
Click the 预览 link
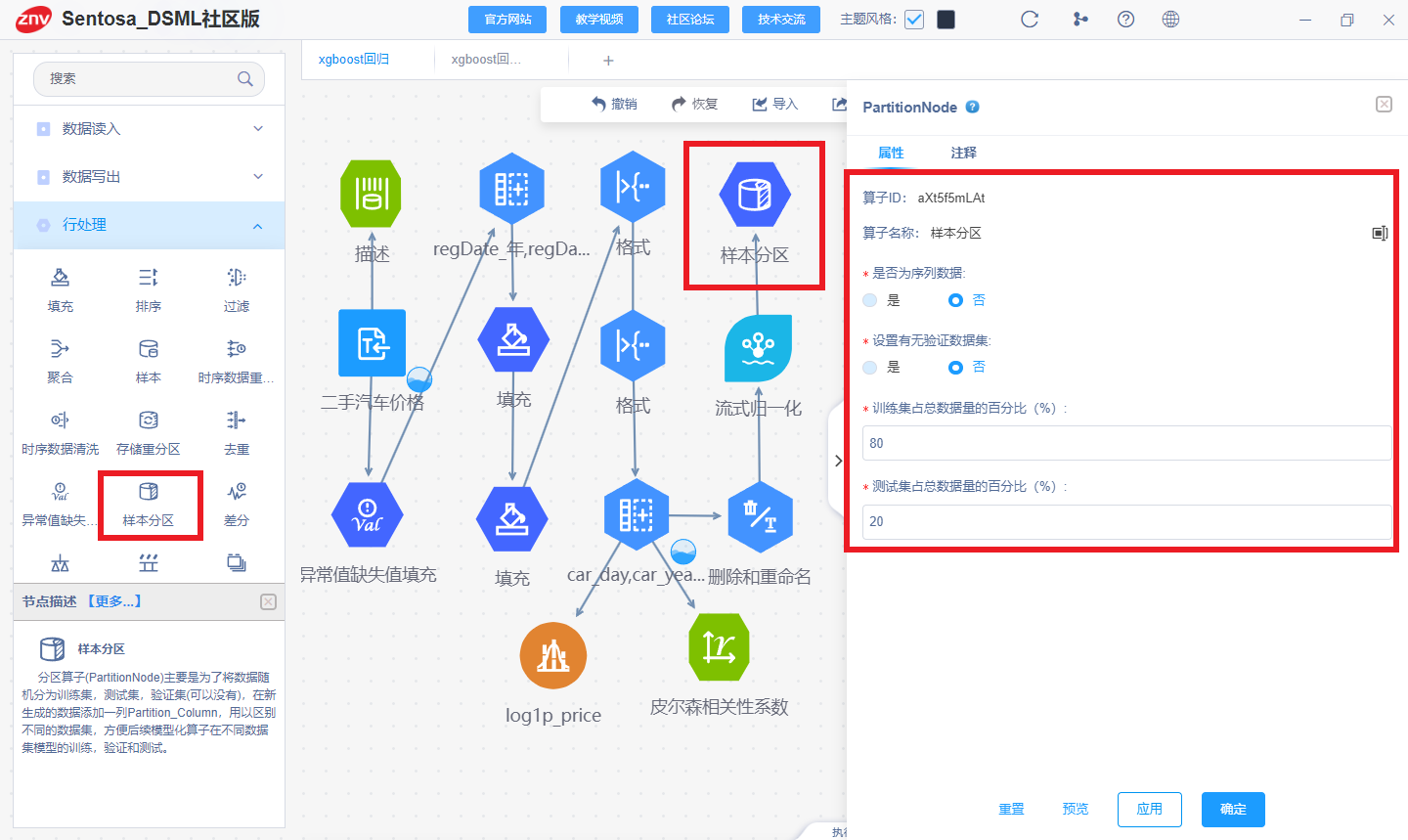pyautogui.click(x=1076, y=810)
